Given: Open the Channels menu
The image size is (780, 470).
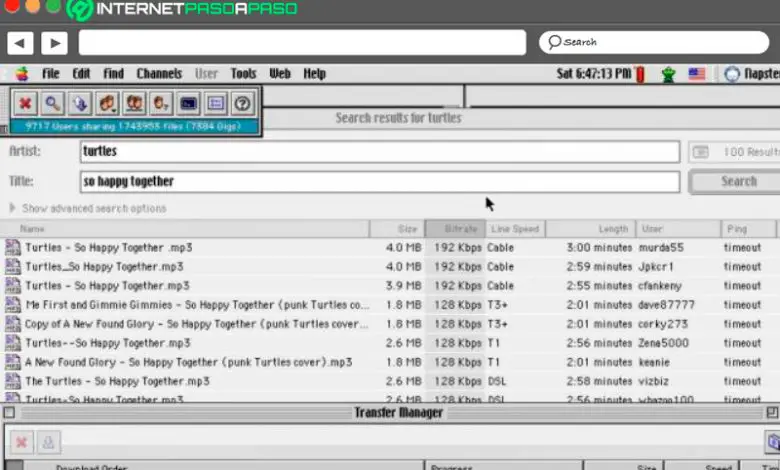Looking at the screenshot, I should [x=159, y=74].
